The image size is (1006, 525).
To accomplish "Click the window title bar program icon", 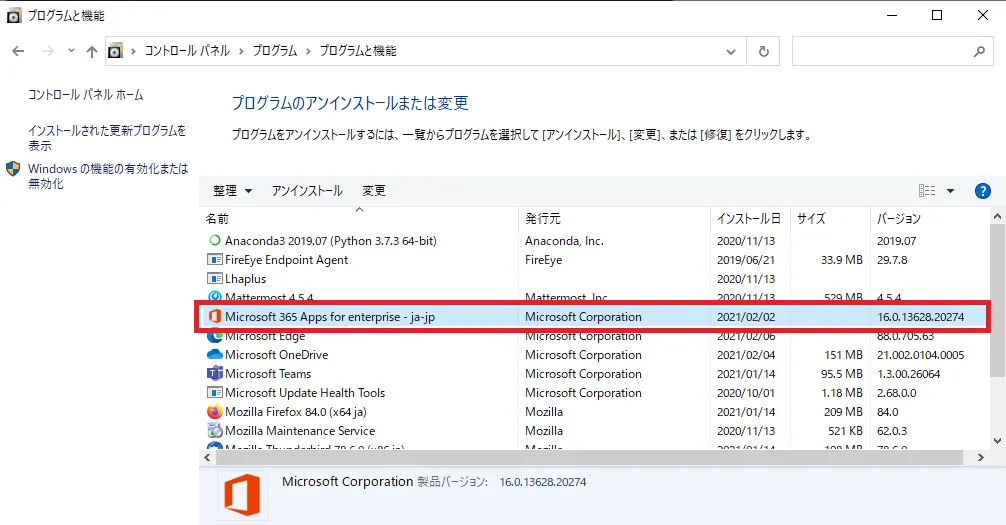I will (x=13, y=16).
